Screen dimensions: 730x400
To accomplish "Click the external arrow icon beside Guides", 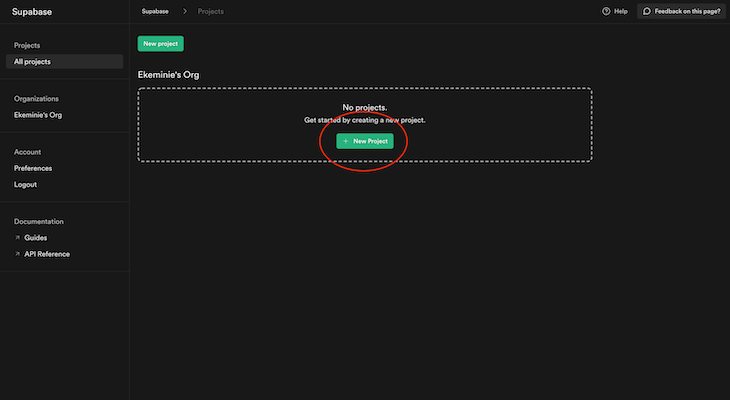I will click(x=17, y=238).
